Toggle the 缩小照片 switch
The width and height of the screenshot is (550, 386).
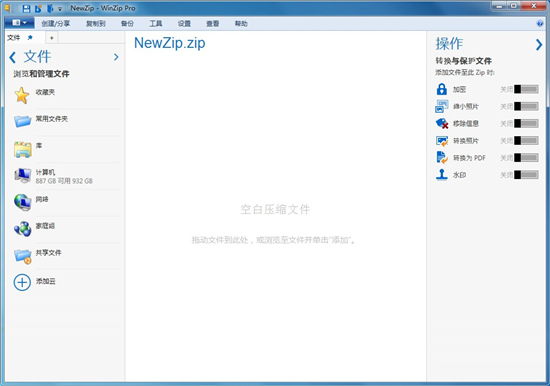point(526,106)
